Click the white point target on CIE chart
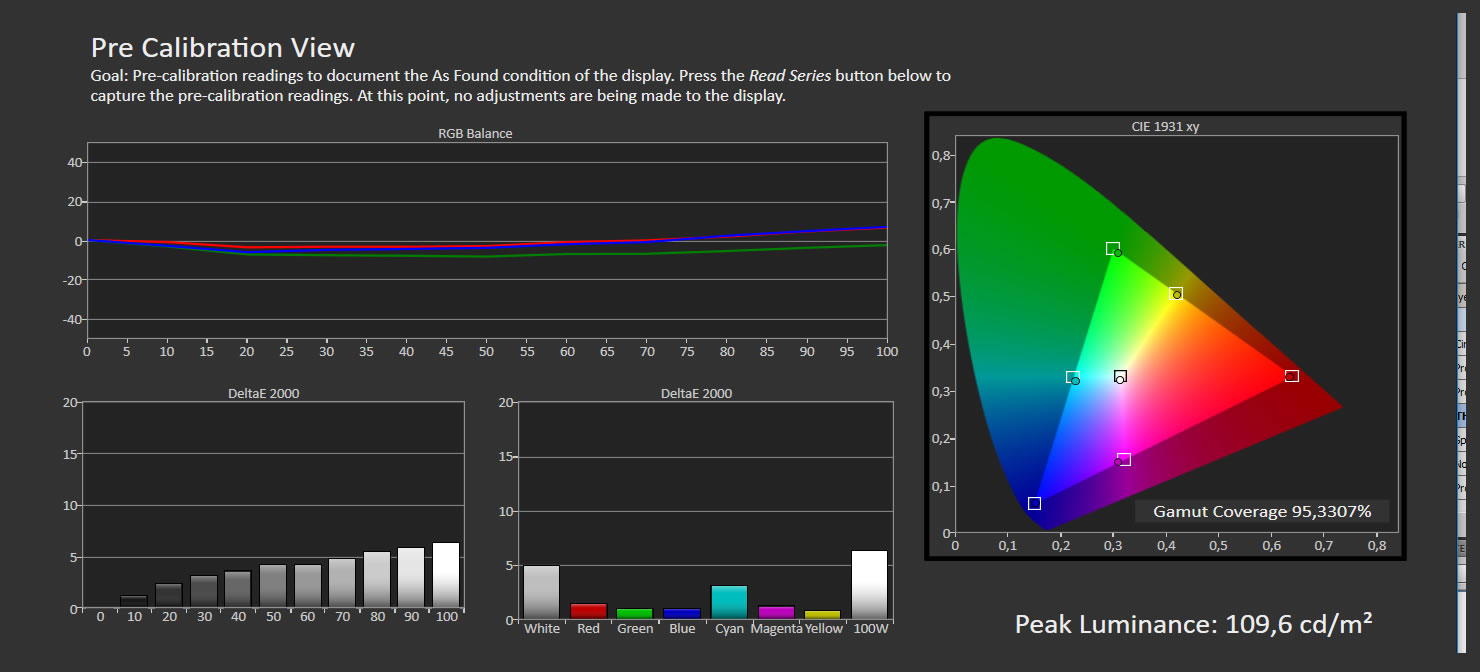This screenshot has height=672, width=1480. pos(1120,376)
